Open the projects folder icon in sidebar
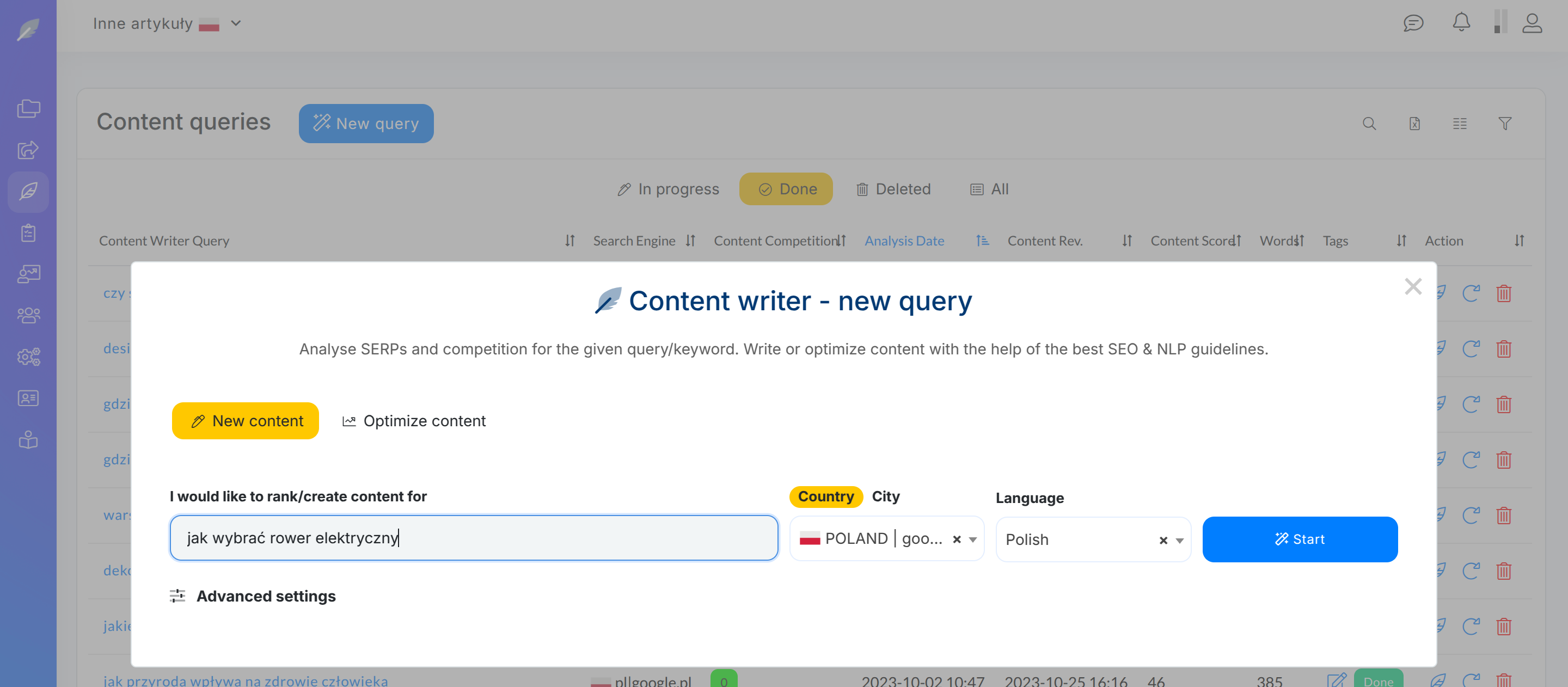The height and width of the screenshot is (687, 1568). click(28, 109)
